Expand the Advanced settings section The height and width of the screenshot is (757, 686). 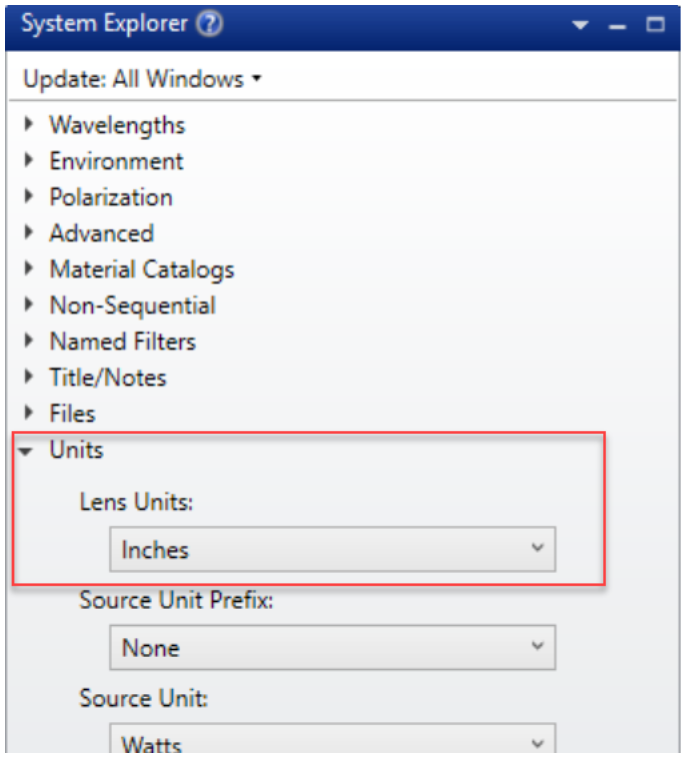(30, 233)
